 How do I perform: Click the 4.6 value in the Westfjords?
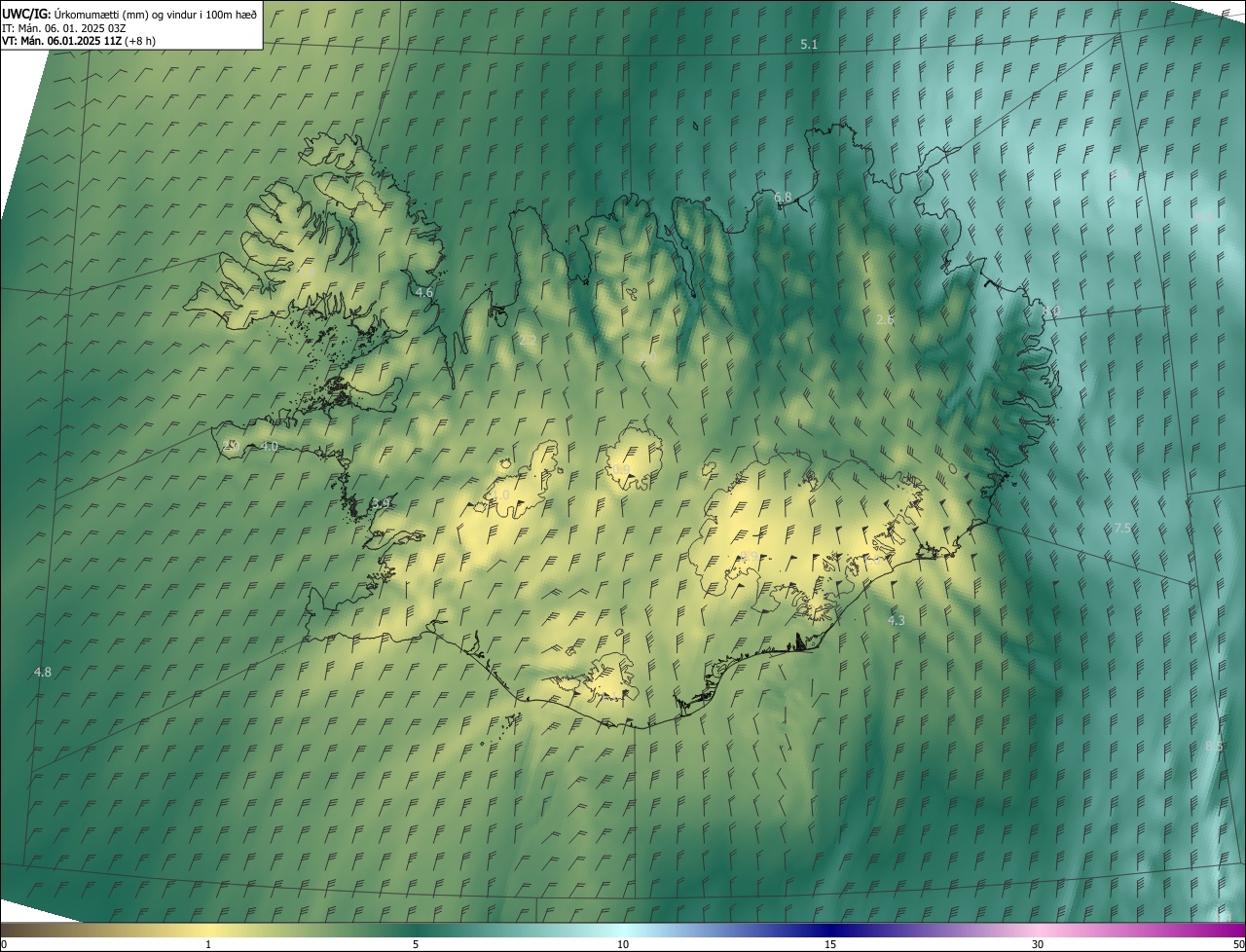pyautogui.click(x=423, y=292)
